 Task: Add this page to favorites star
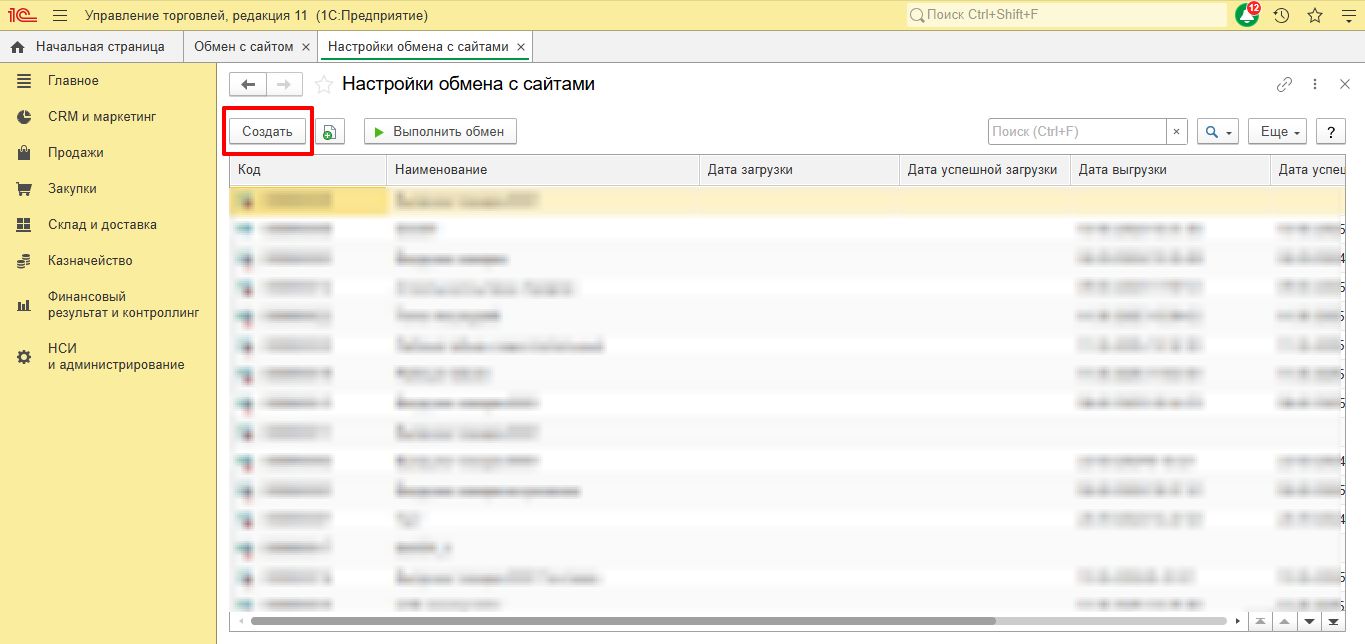tap(323, 85)
